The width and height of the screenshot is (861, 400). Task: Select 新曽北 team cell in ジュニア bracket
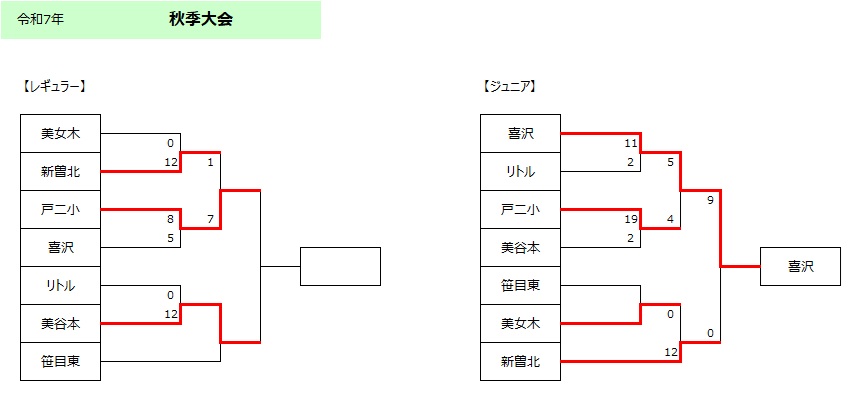click(520, 361)
